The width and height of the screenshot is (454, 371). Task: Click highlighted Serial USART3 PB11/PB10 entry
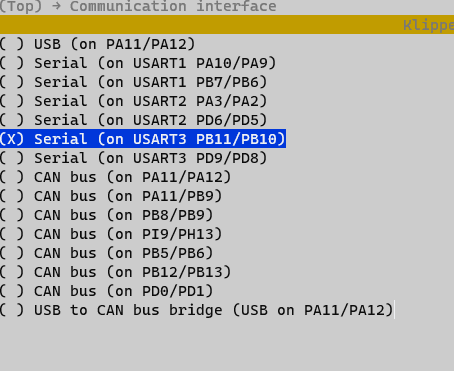143,139
